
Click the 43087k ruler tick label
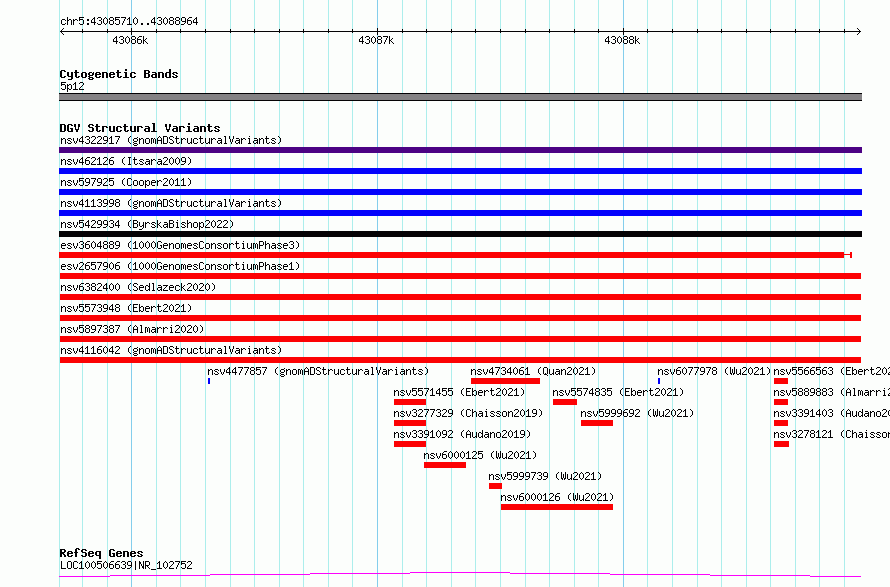pos(376,40)
